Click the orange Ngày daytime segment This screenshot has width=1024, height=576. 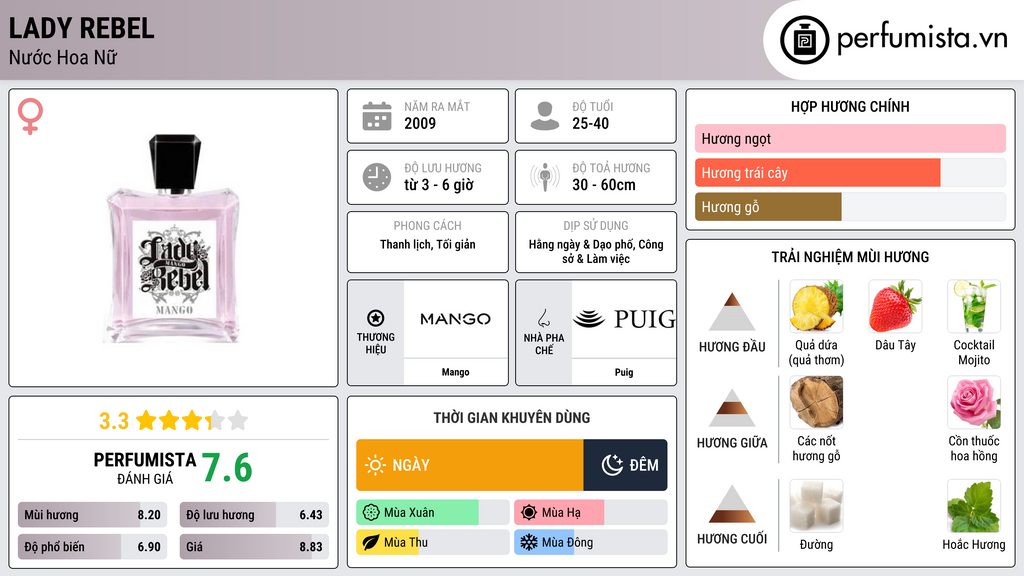click(x=470, y=465)
